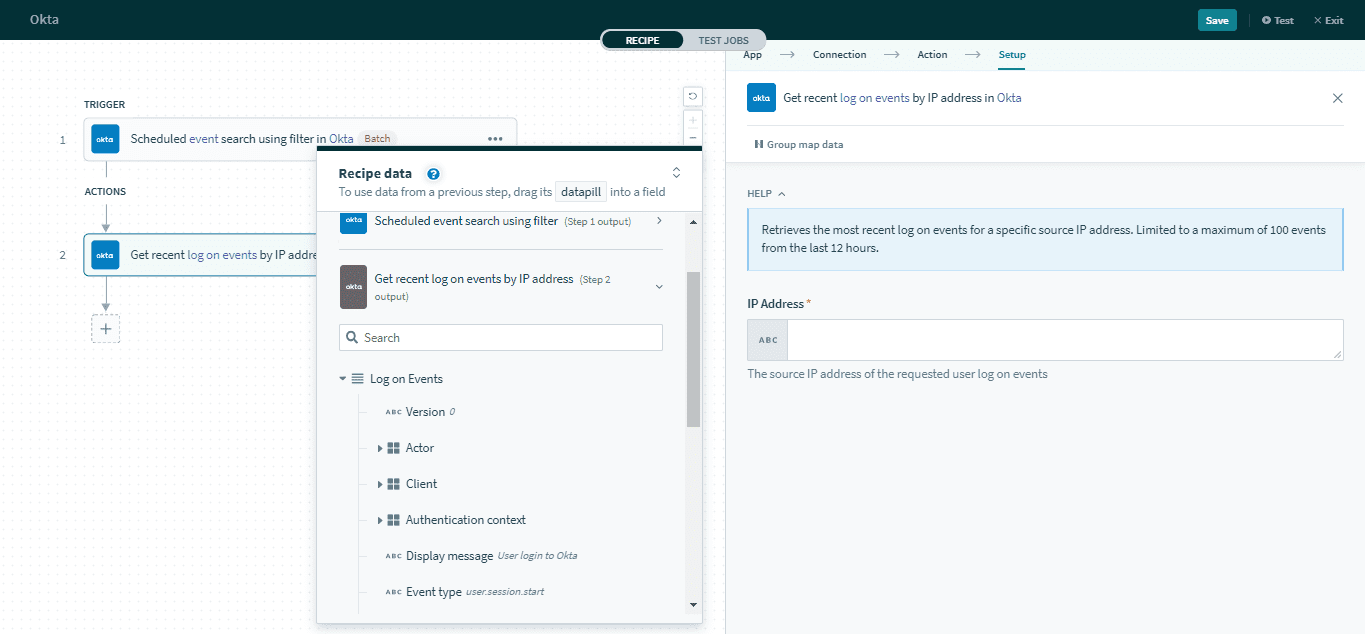This screenshot has height=634, width=1365.
Task: Close the action setup panel with X
Action: click(x=1337, y=98)
